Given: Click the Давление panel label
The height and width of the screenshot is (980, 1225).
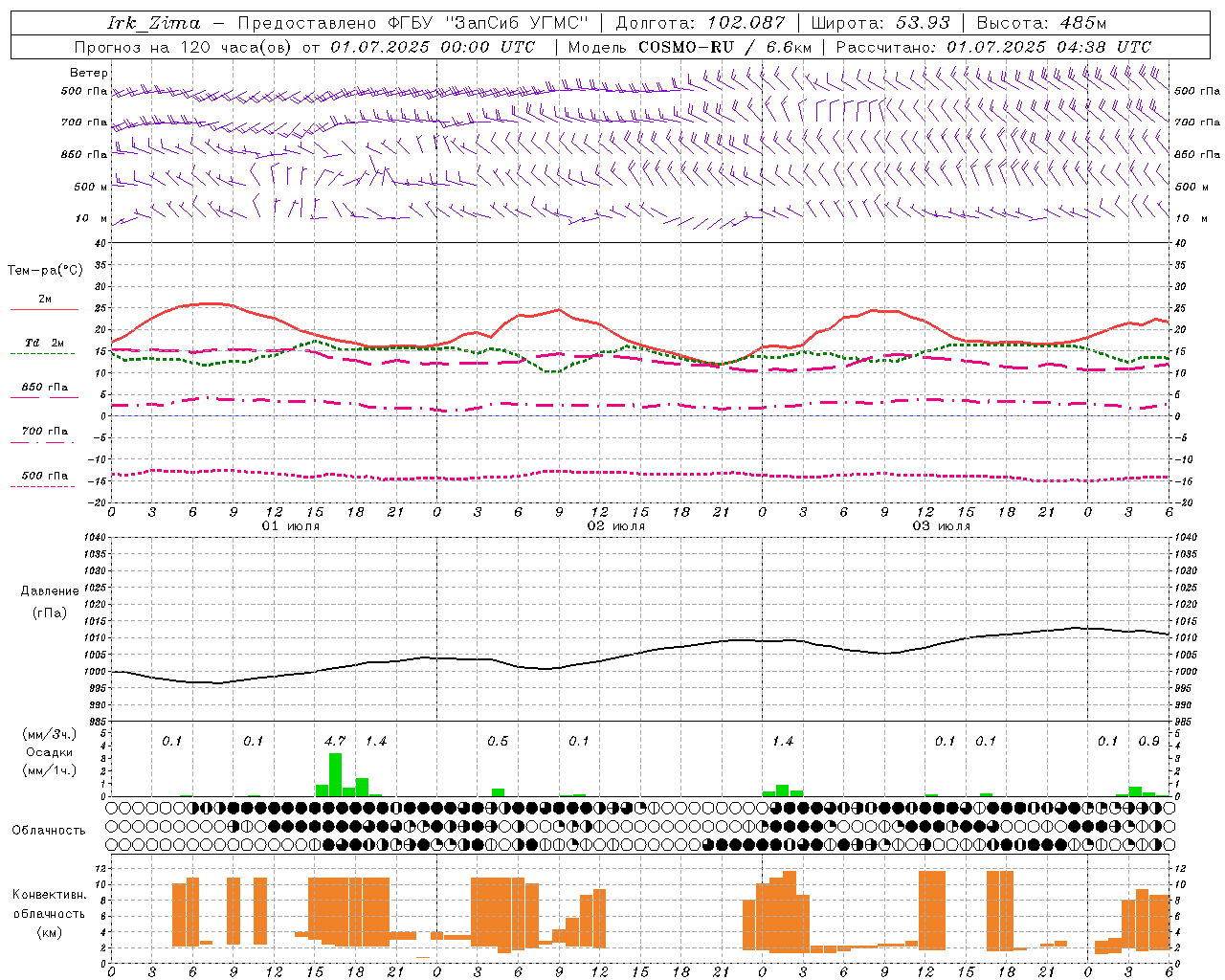Looking at the screenshot, I should (x=50, y=591).
